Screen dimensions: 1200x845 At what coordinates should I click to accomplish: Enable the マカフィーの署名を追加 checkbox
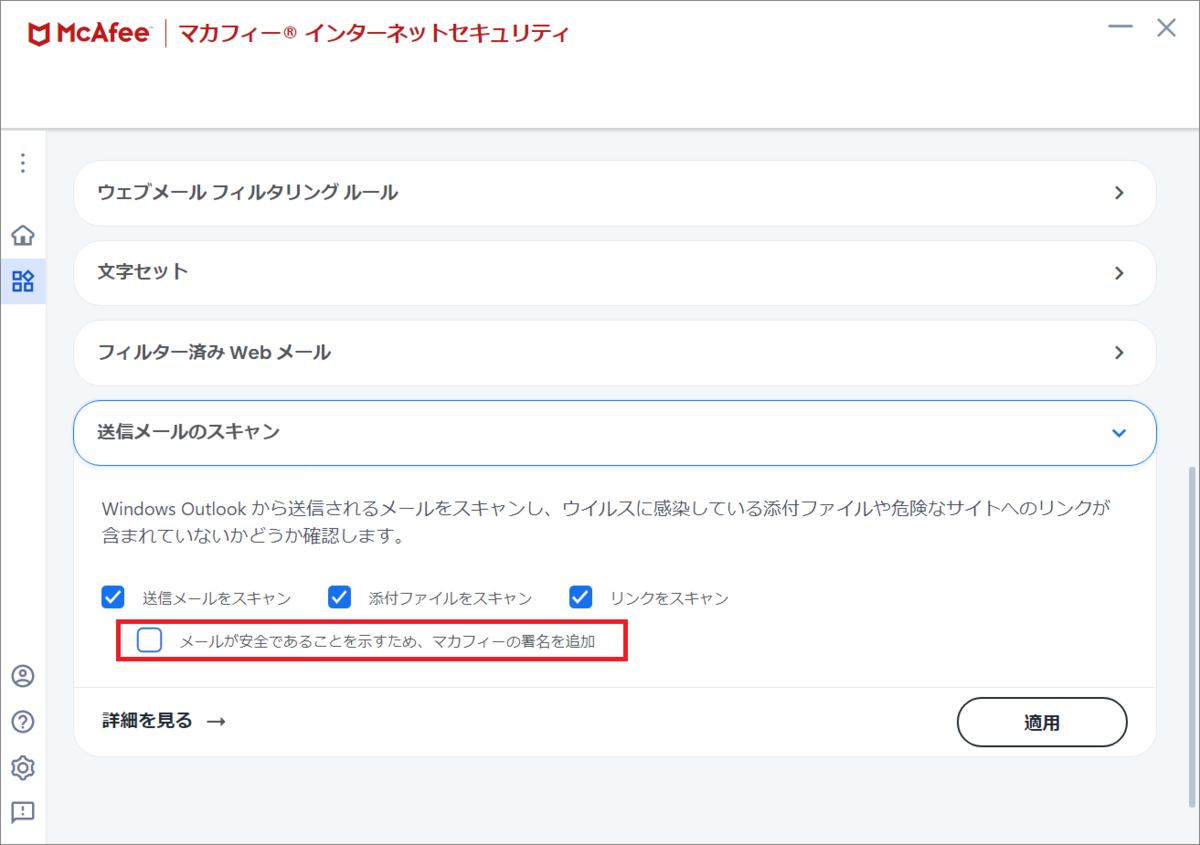(x=149, y=639)
